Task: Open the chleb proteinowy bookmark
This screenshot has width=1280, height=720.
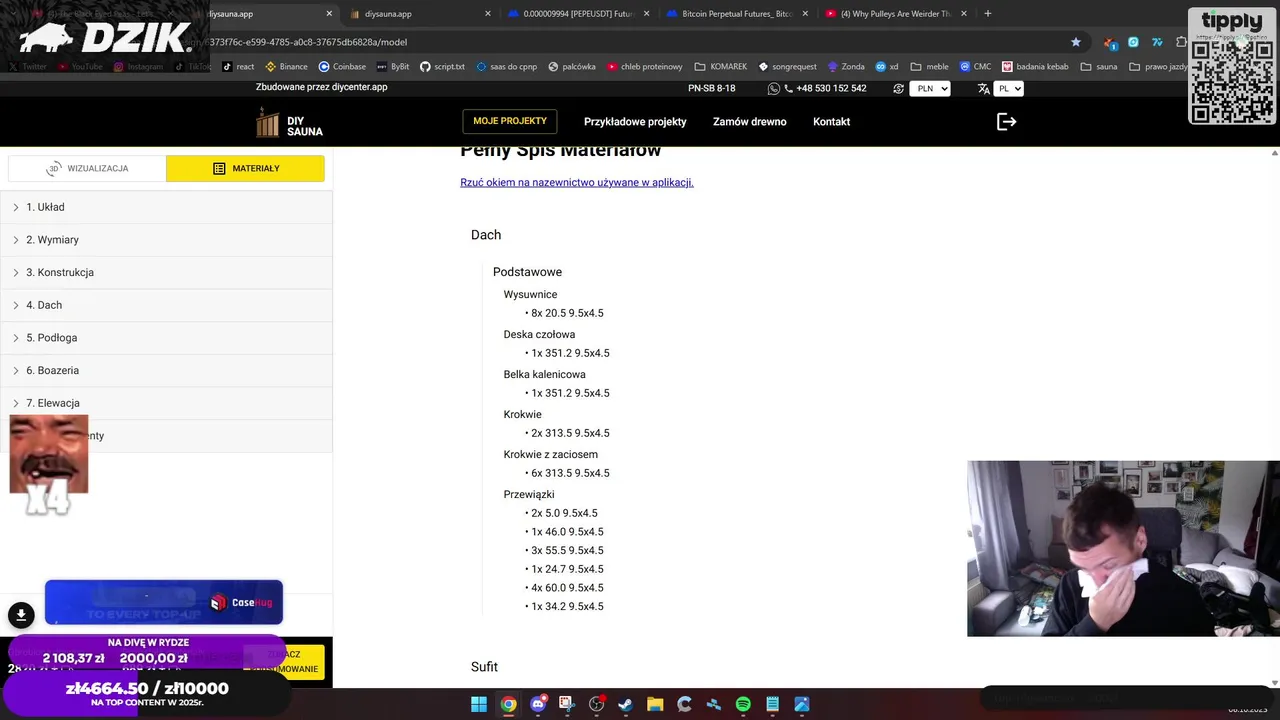Action: 644,67
